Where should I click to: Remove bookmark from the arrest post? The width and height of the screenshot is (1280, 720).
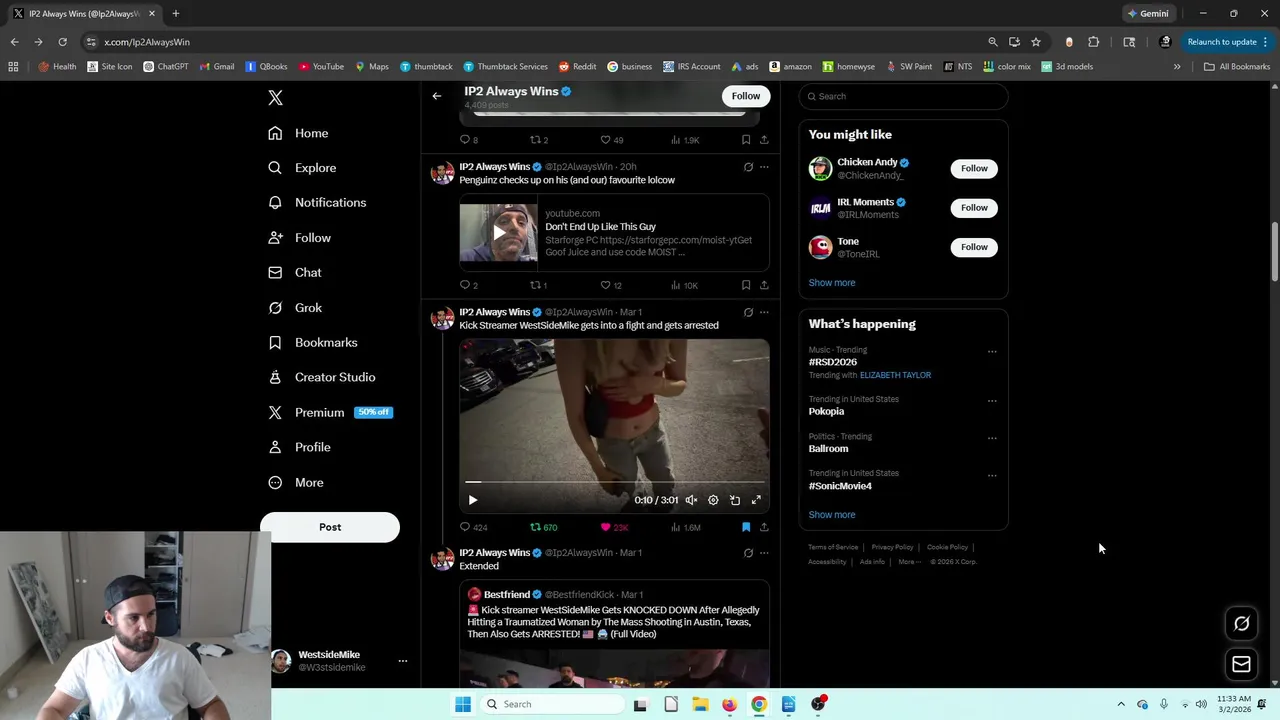click(746, 527)
